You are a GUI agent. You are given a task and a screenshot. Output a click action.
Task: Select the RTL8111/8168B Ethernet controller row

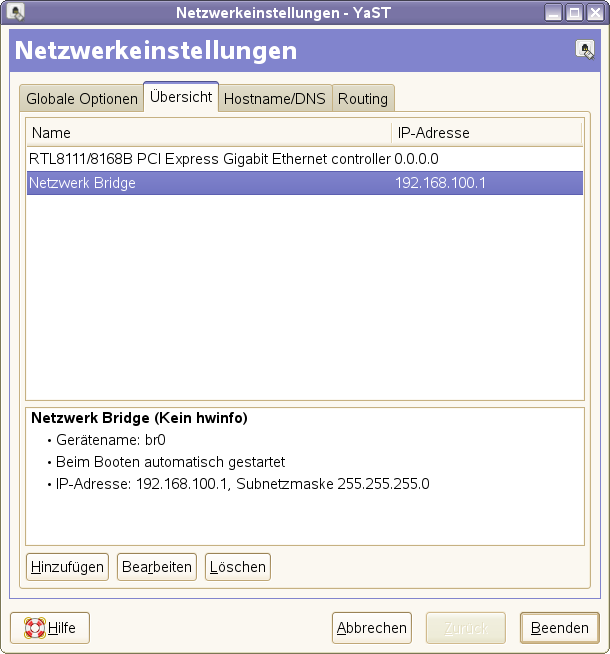pyautogui.click(x=210, y=158)
